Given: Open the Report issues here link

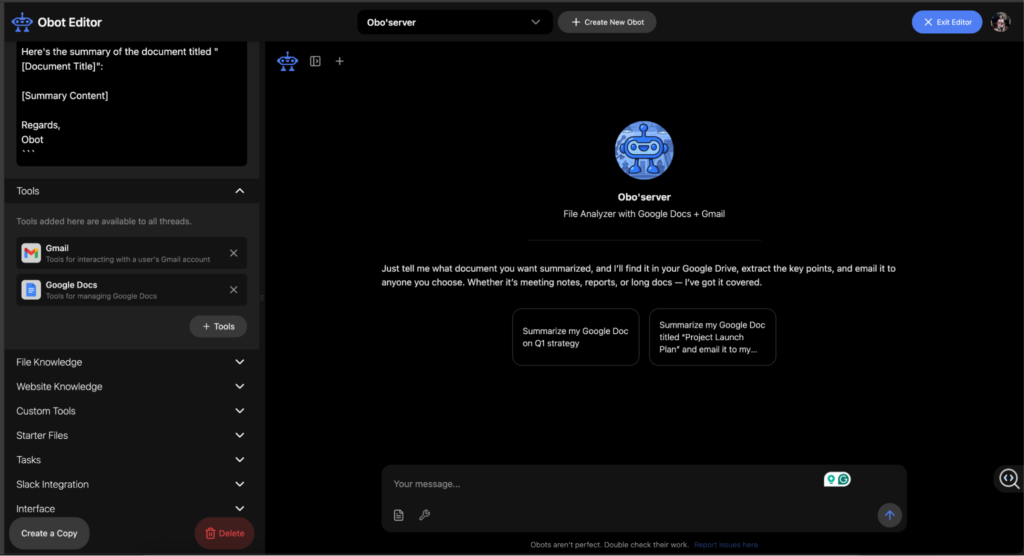Looking at the screenshot, I should 726,545.
